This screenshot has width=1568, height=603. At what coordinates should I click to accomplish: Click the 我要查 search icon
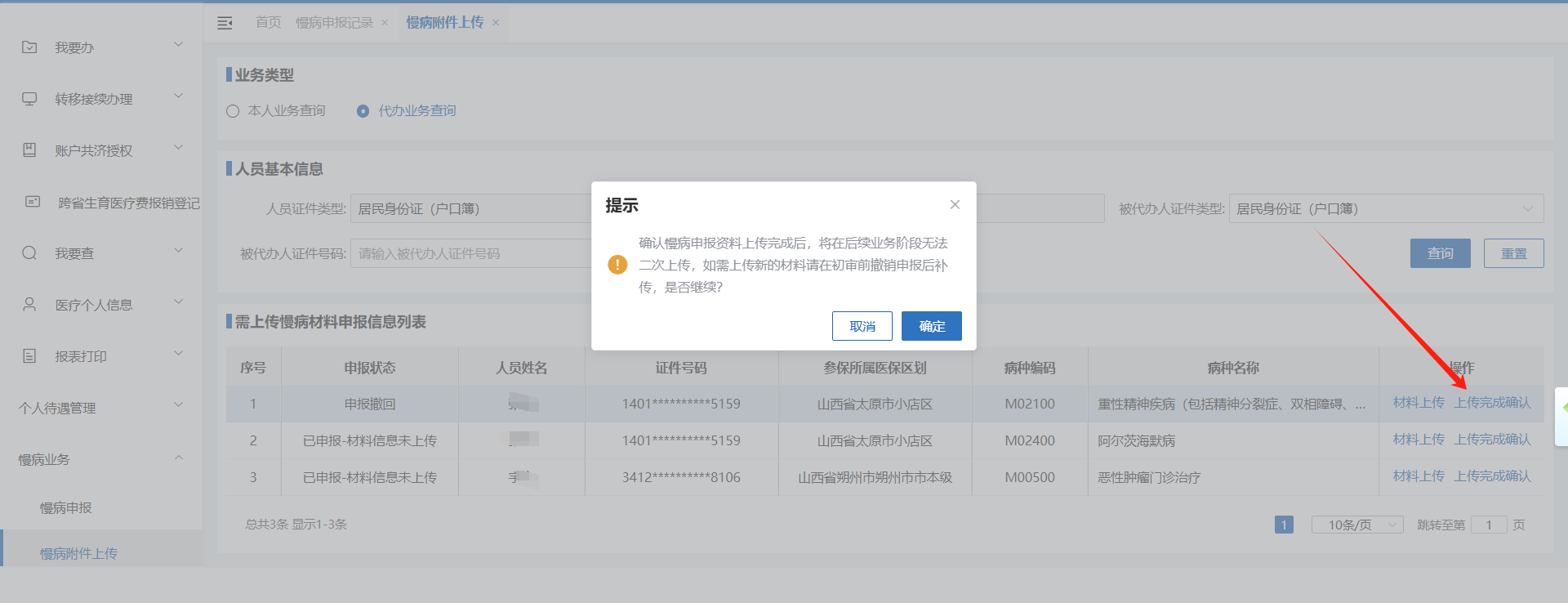[x=29, y=253]
